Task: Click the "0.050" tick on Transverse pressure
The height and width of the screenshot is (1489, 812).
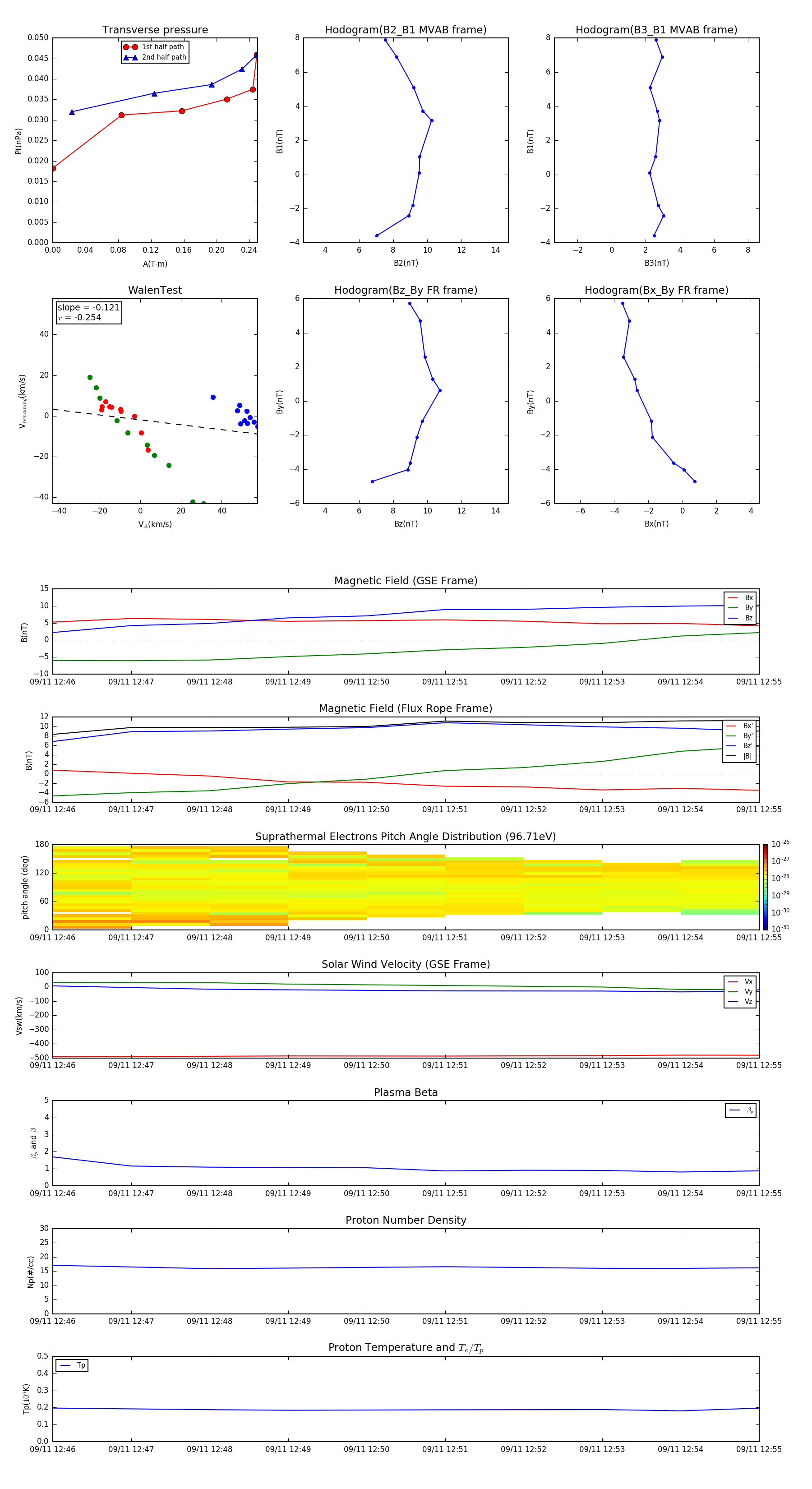Action: (x=37, y=38)
